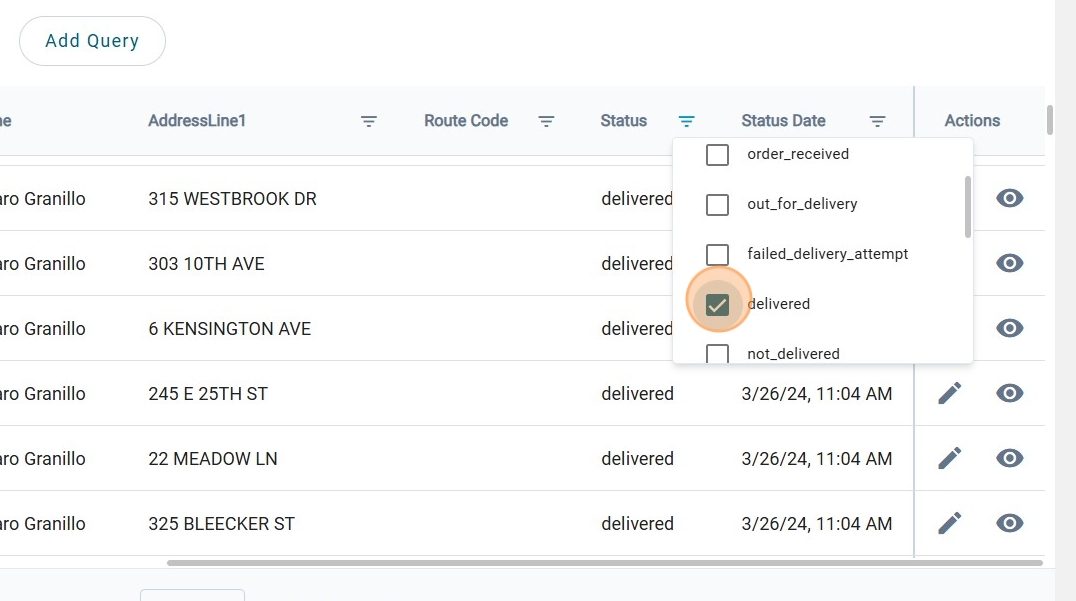Viewport: 1076px width, 601px height.
Task: Open the Status Date column filter
Action: 877,121
